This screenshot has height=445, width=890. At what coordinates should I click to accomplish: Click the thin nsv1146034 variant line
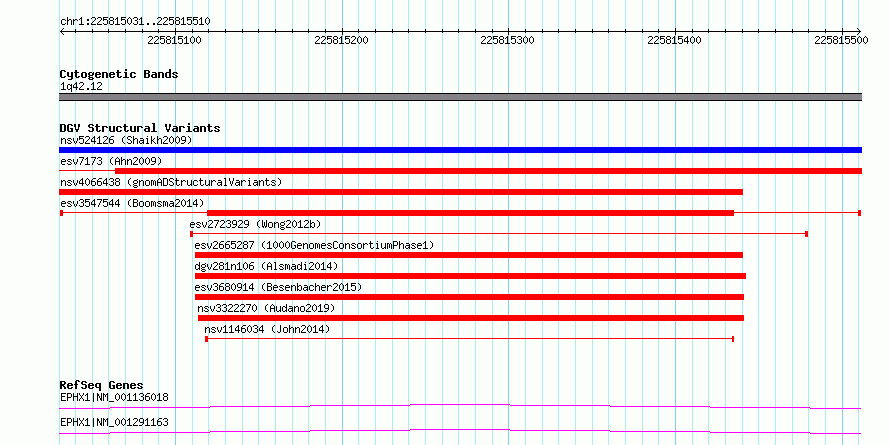pos(469,339)
